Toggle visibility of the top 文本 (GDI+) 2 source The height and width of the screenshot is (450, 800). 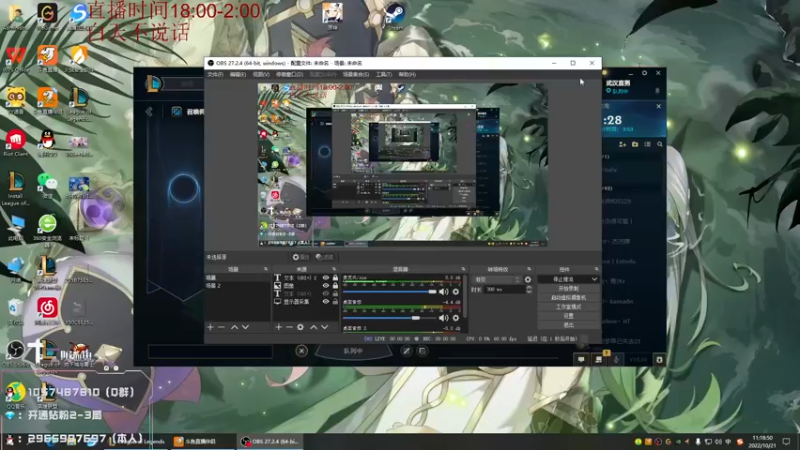pos(326,278)
